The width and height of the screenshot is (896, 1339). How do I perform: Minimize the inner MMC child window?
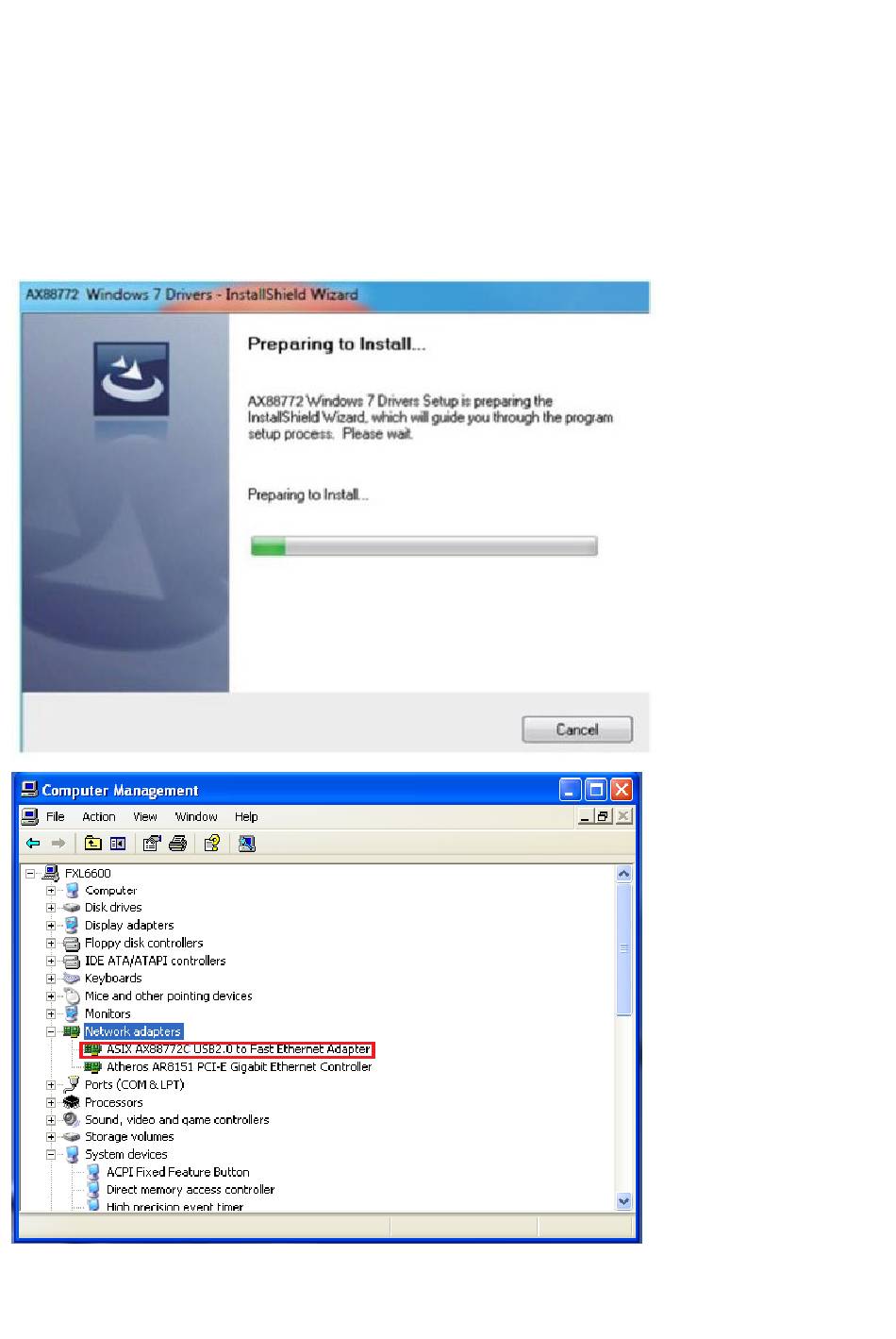coord(585,817)
